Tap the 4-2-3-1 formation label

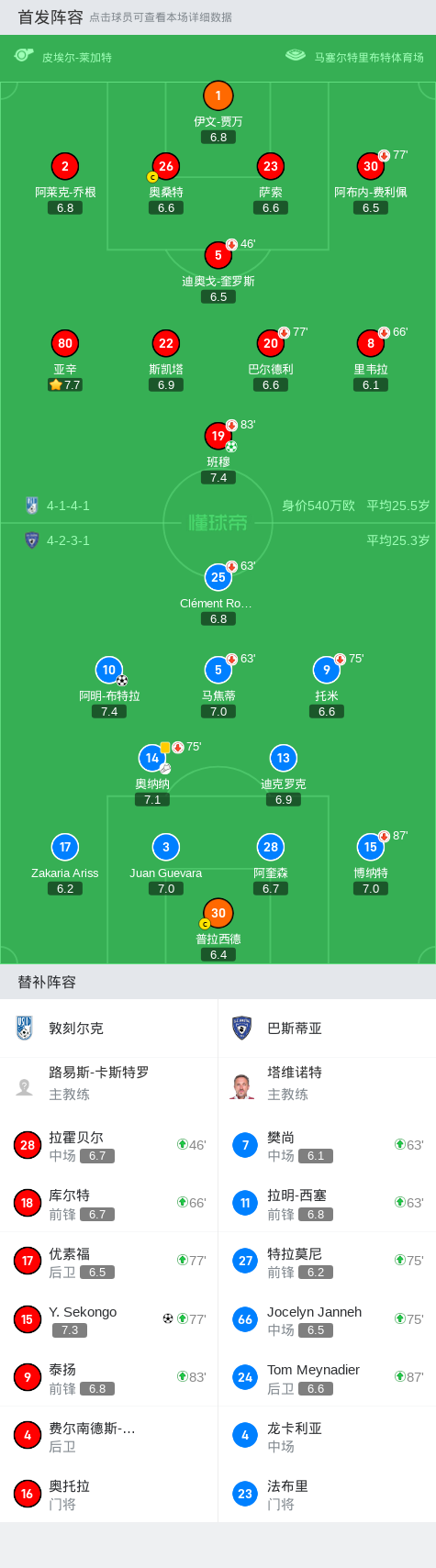[68, 540]
